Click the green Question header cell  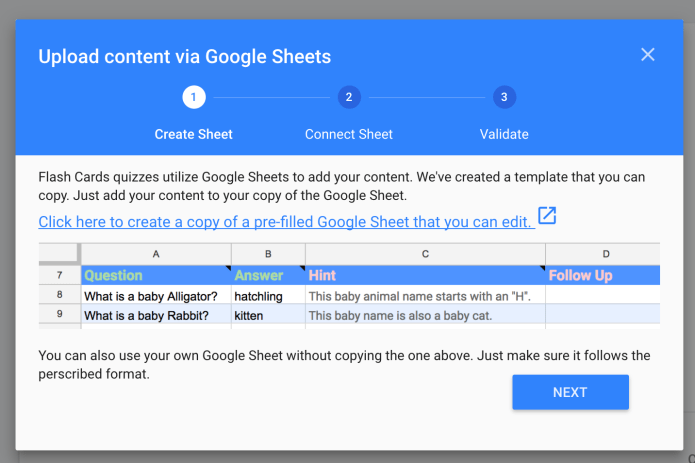[x=155, y=275]
